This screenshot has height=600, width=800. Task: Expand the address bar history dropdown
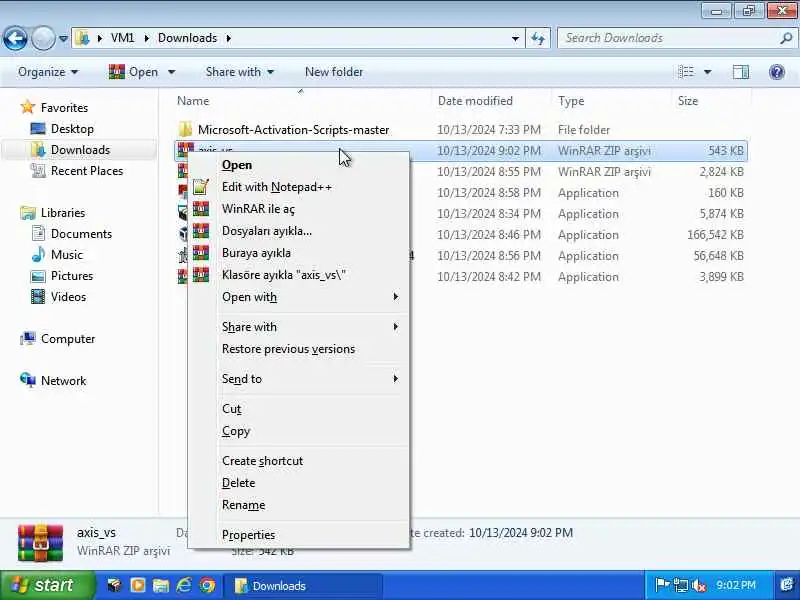tap(515, 38)
